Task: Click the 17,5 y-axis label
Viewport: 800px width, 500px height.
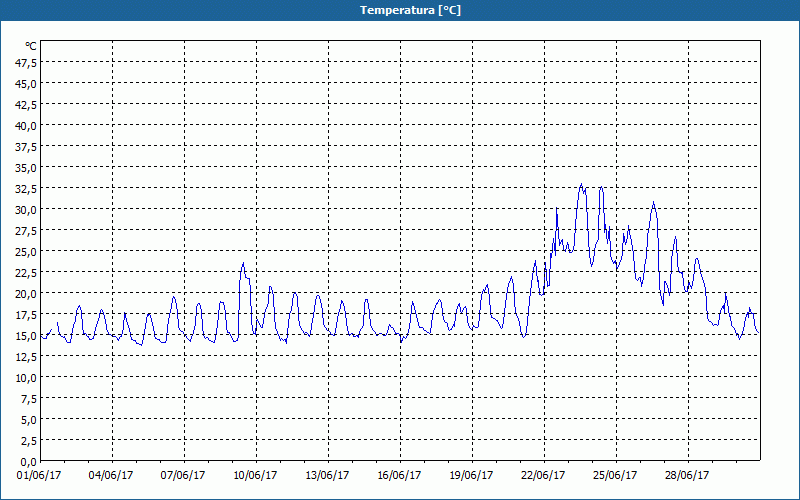Action: coord(27,315)
